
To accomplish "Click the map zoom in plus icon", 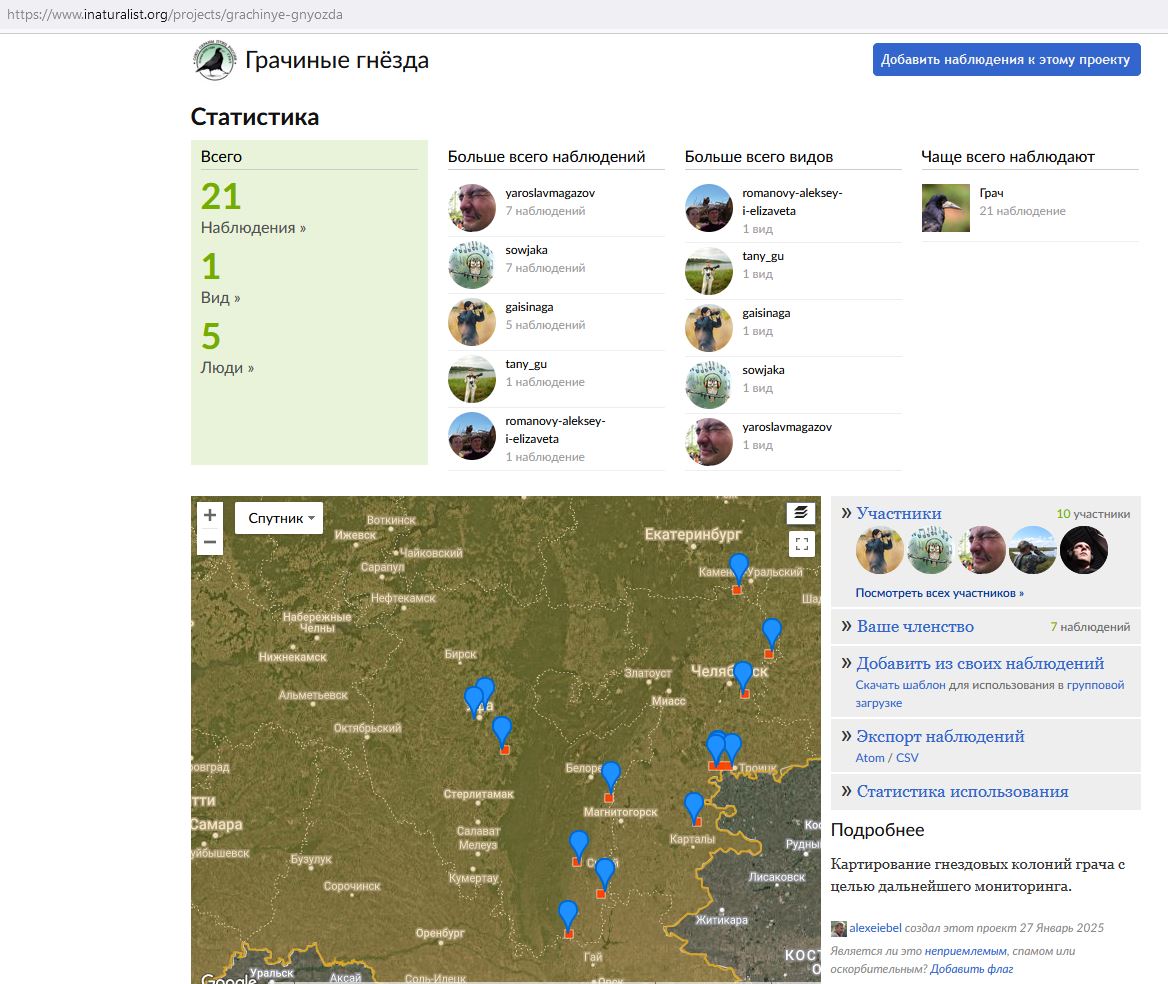I will pos(210,515).
